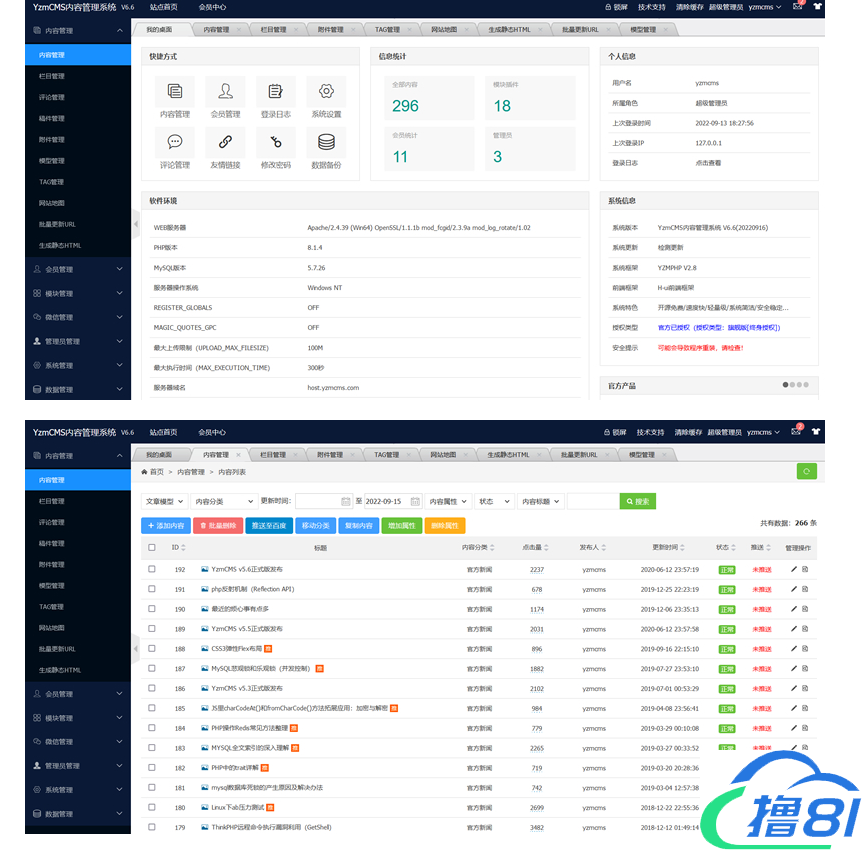Click the red 批量删除 button

pos(217,525)
